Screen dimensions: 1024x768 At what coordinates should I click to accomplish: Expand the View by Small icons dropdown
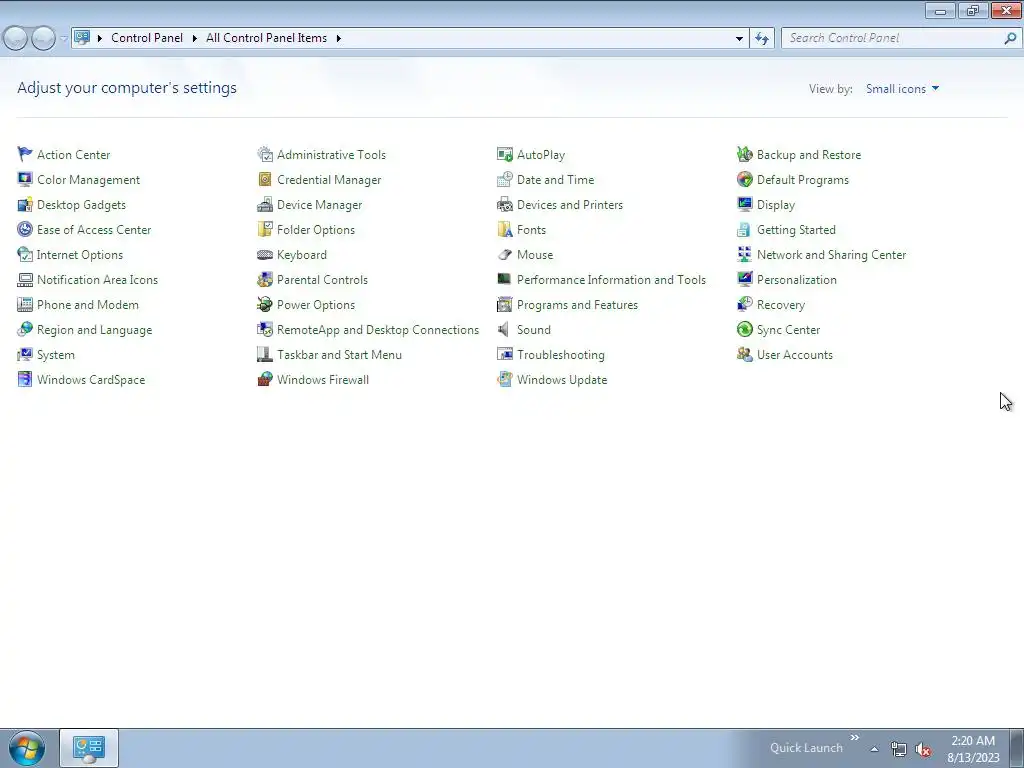tap(902, 89)
